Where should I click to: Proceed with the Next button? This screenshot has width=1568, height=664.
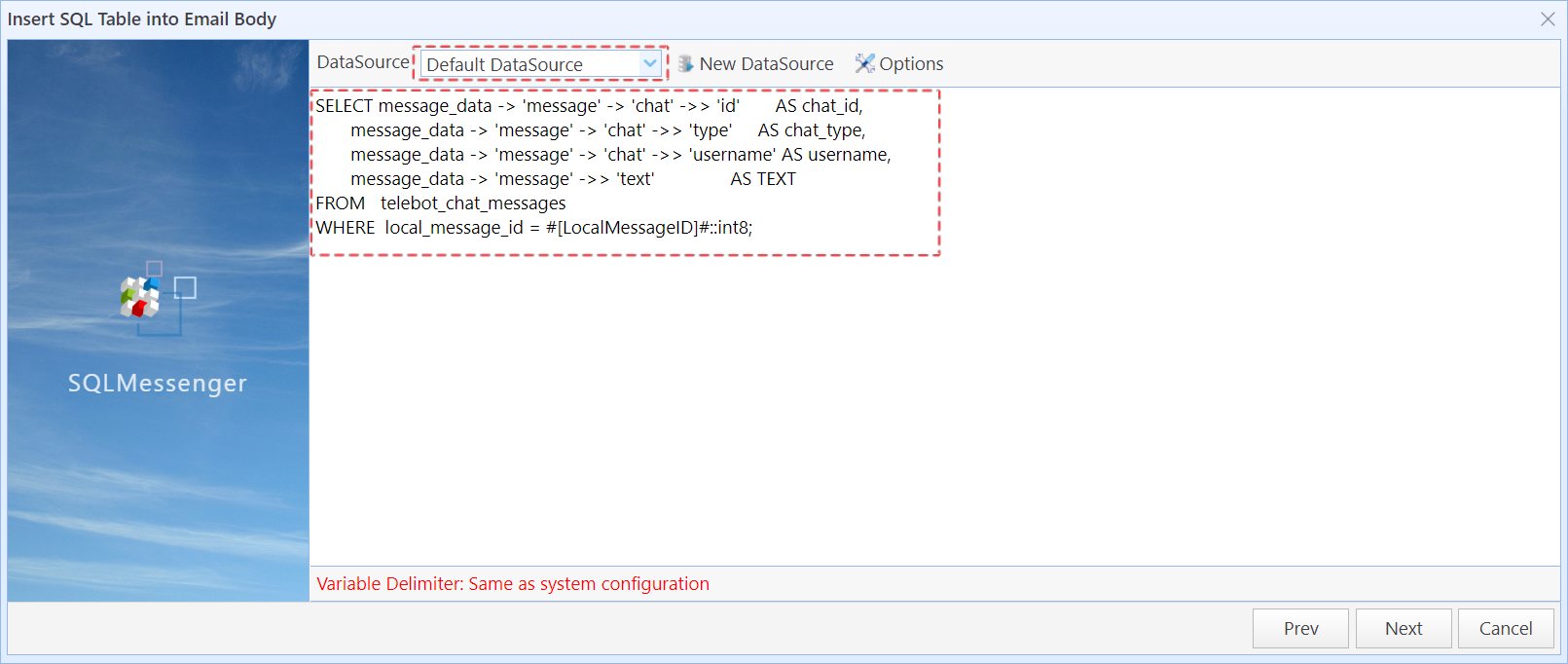(1404, 629)
